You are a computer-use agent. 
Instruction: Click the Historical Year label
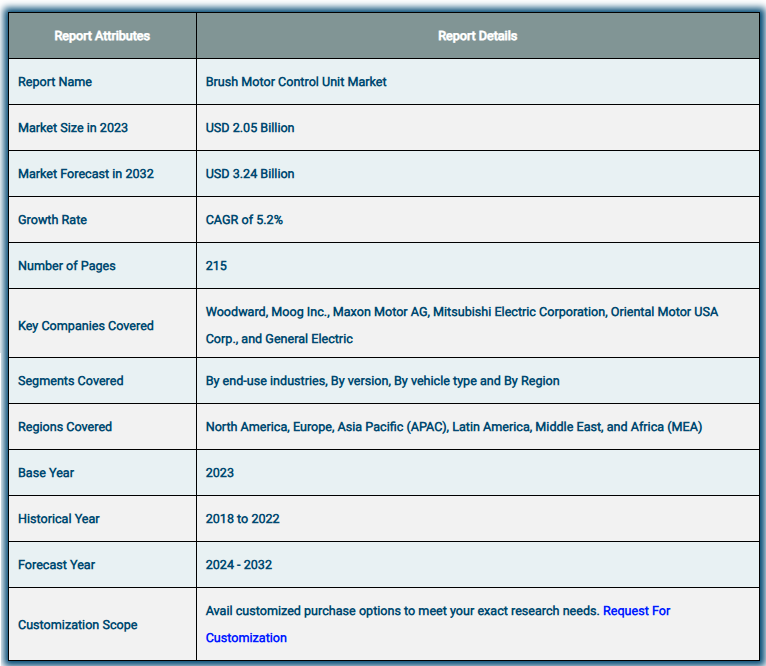59,518
